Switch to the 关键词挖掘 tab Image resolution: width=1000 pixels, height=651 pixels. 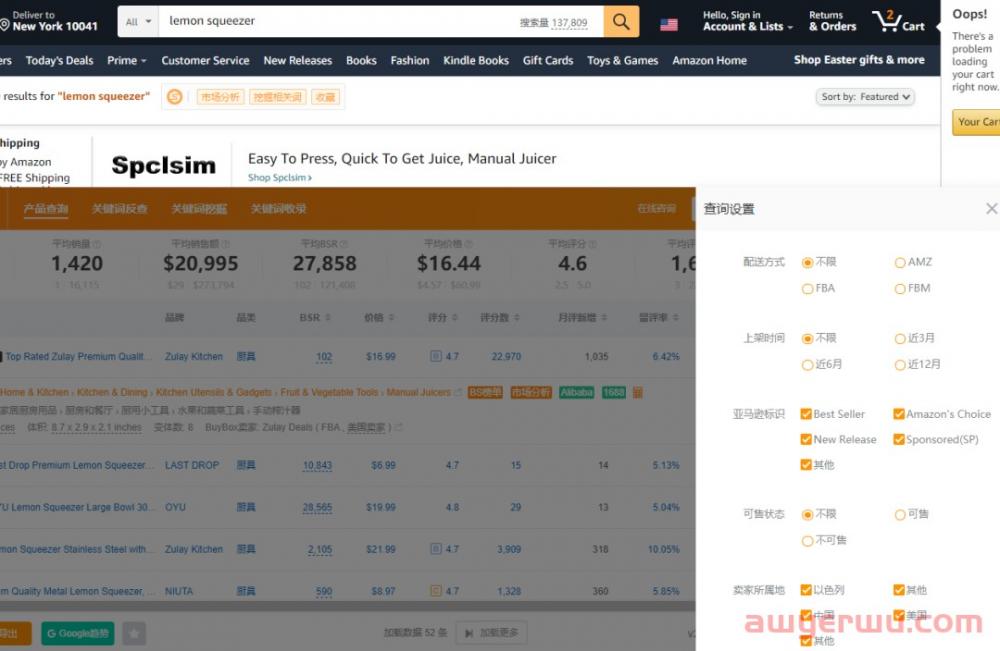point(199,208)
